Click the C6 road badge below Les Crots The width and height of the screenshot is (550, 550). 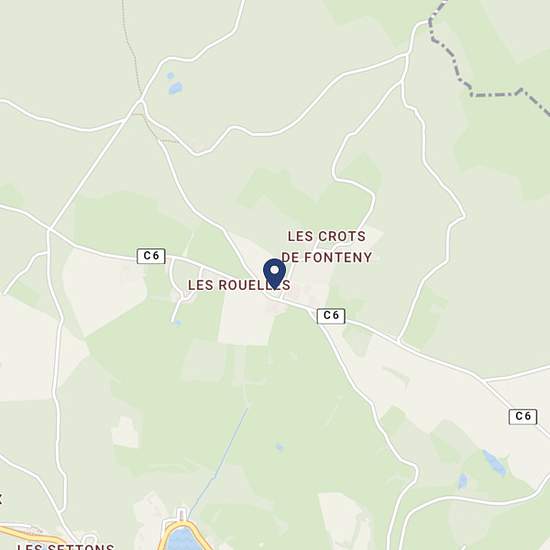[x=331, y=316]
